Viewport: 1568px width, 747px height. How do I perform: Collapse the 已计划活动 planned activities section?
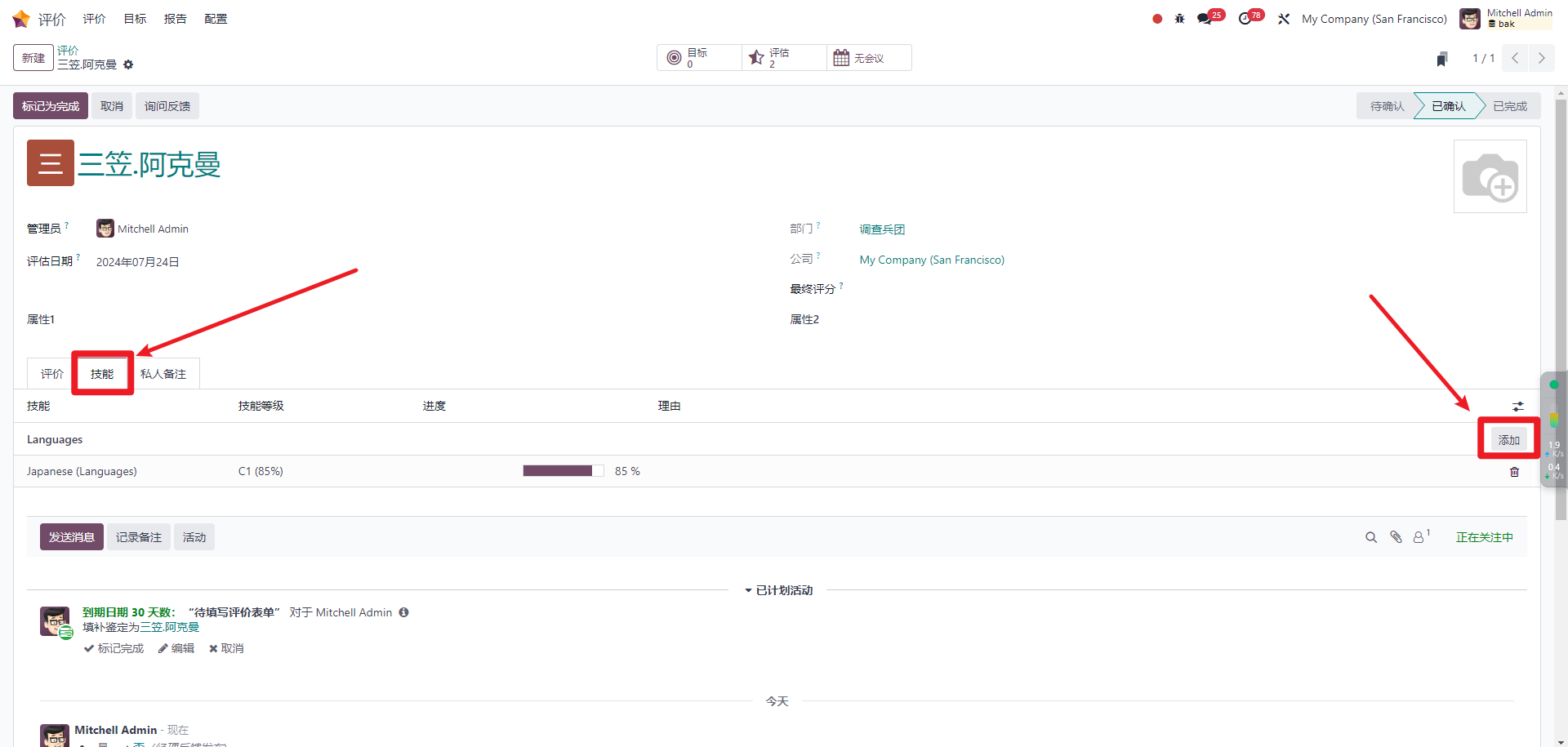778,590
